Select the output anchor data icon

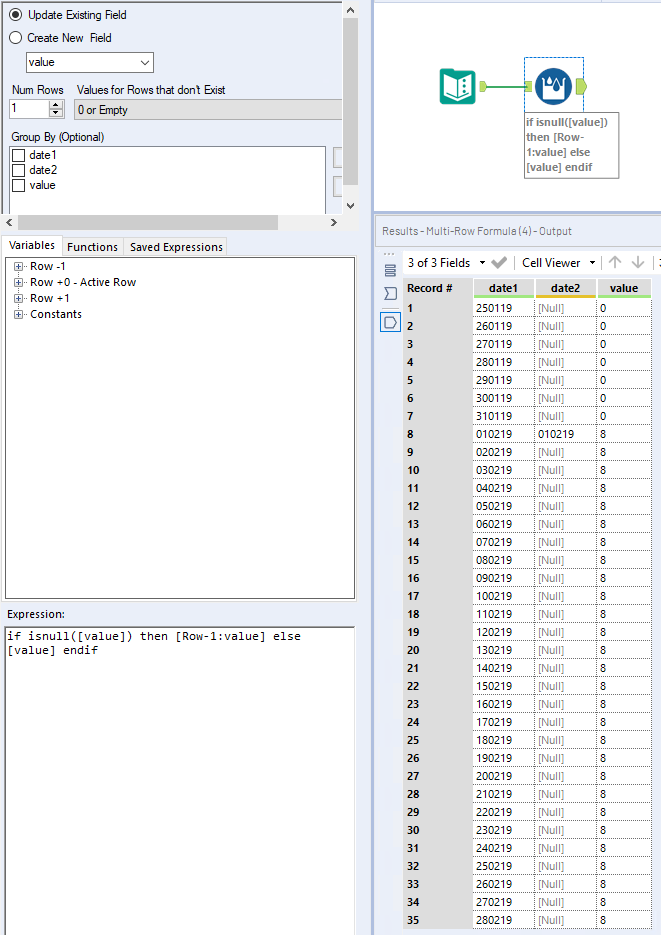tap(390, 322)
